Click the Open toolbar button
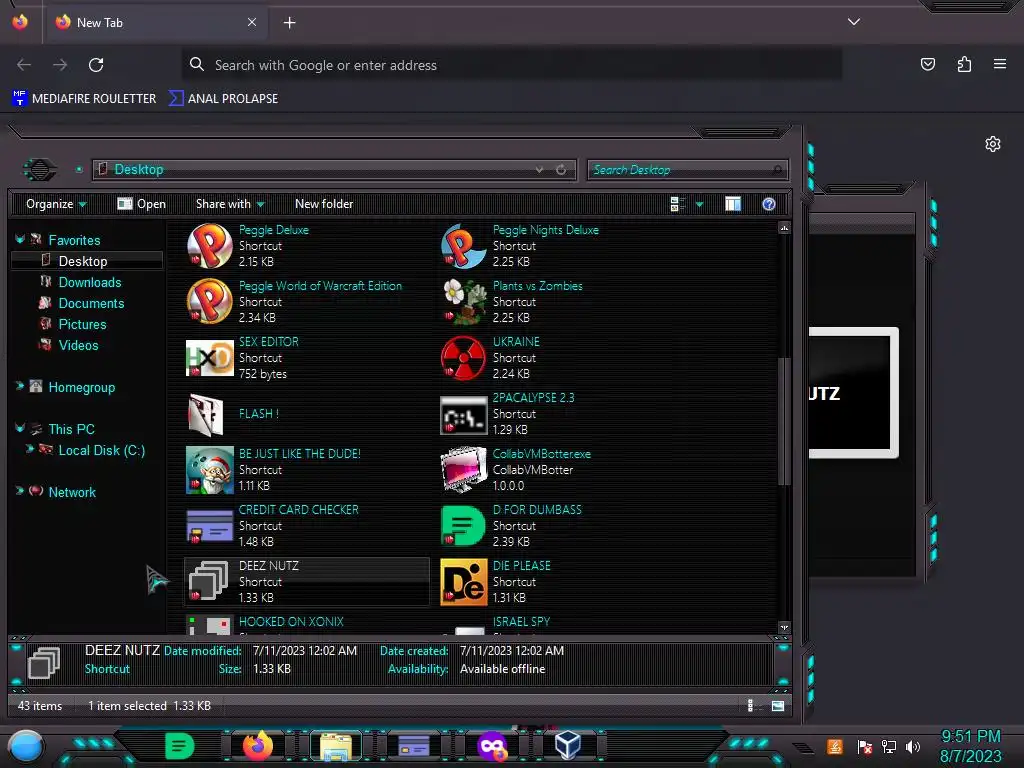 pos(141,204)
